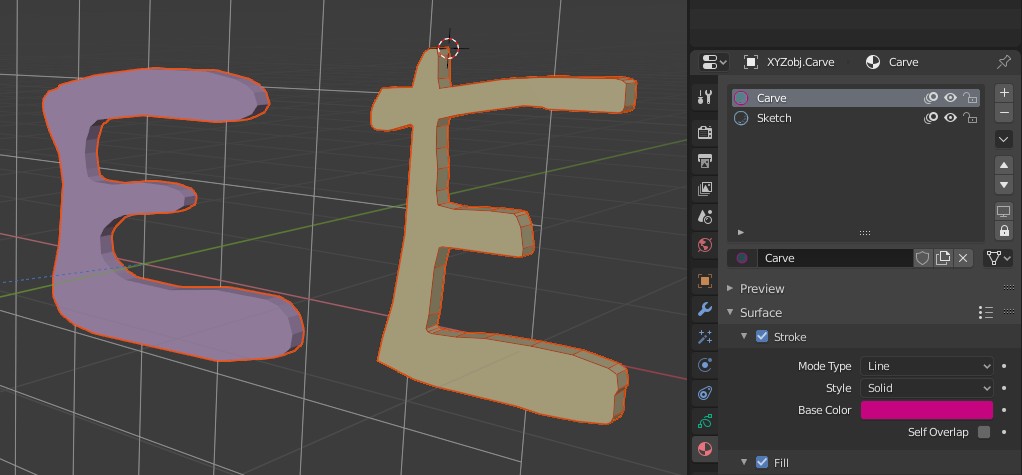Add a new material slot
Screen dimensions: 1022x475
tap(1004, 93)
